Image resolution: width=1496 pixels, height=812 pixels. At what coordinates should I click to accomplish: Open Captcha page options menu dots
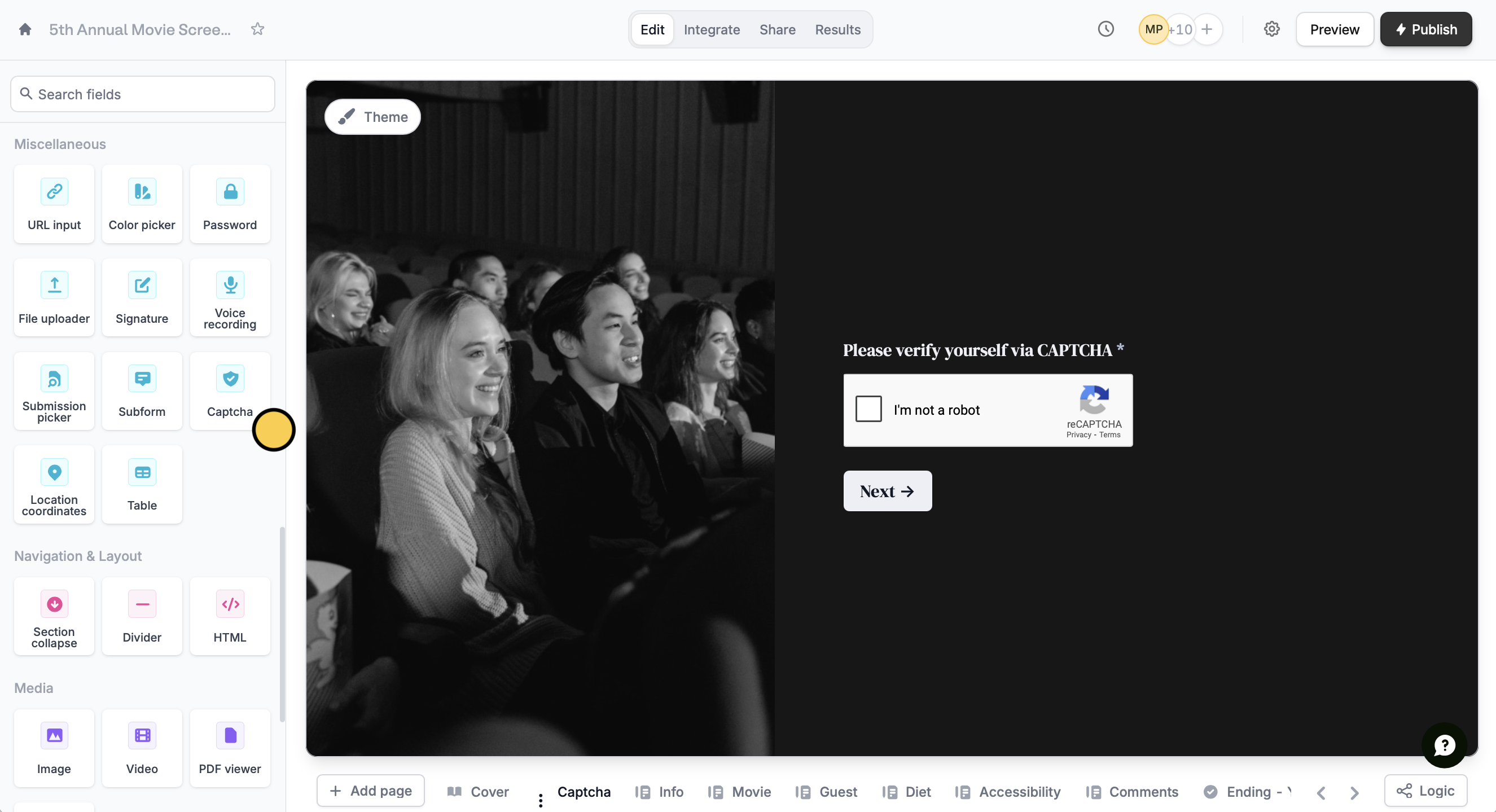[541, 800]
